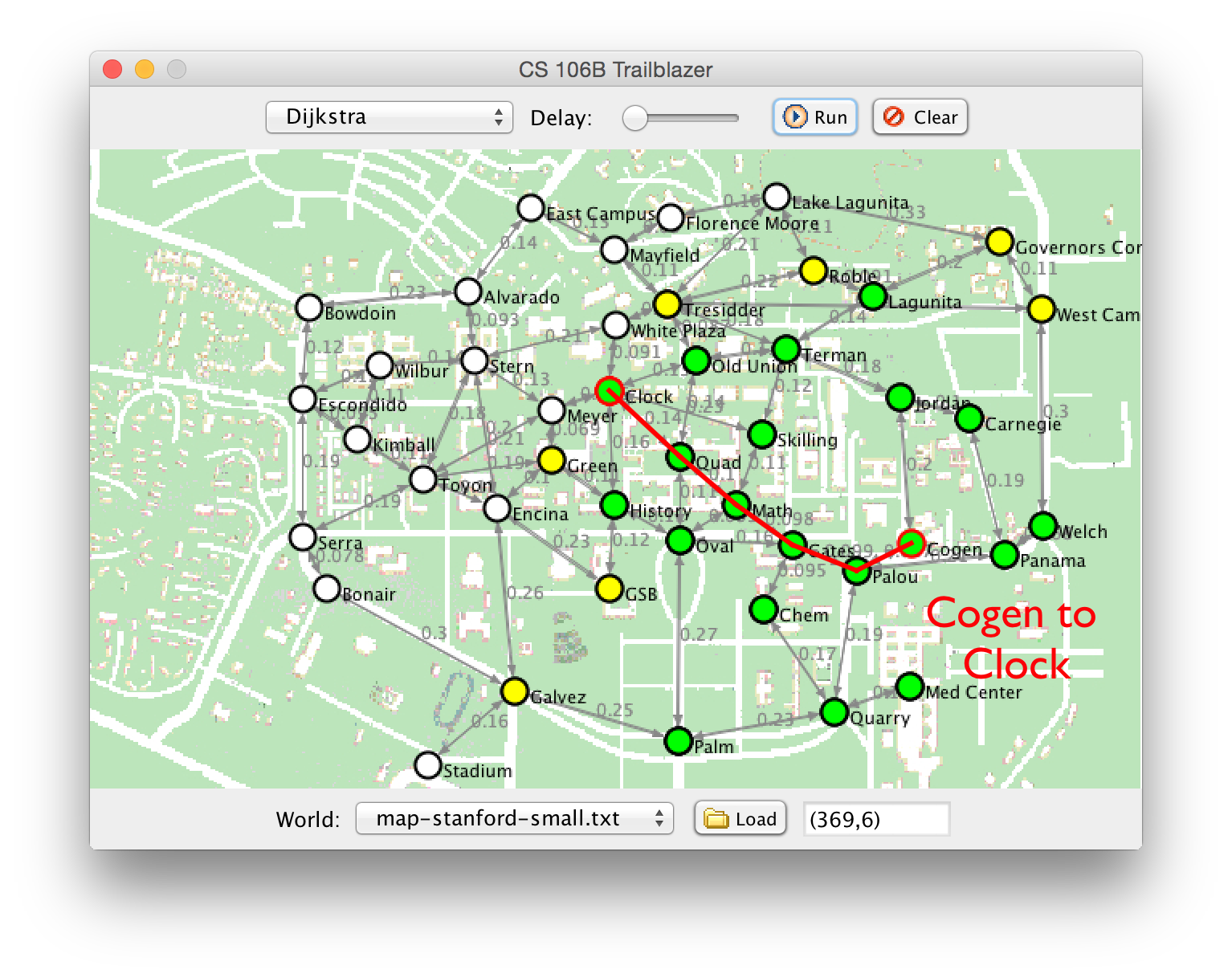Screen dimensions: 1232x978
Task: Click the yellow Galvez node
Action: (514, 691)
